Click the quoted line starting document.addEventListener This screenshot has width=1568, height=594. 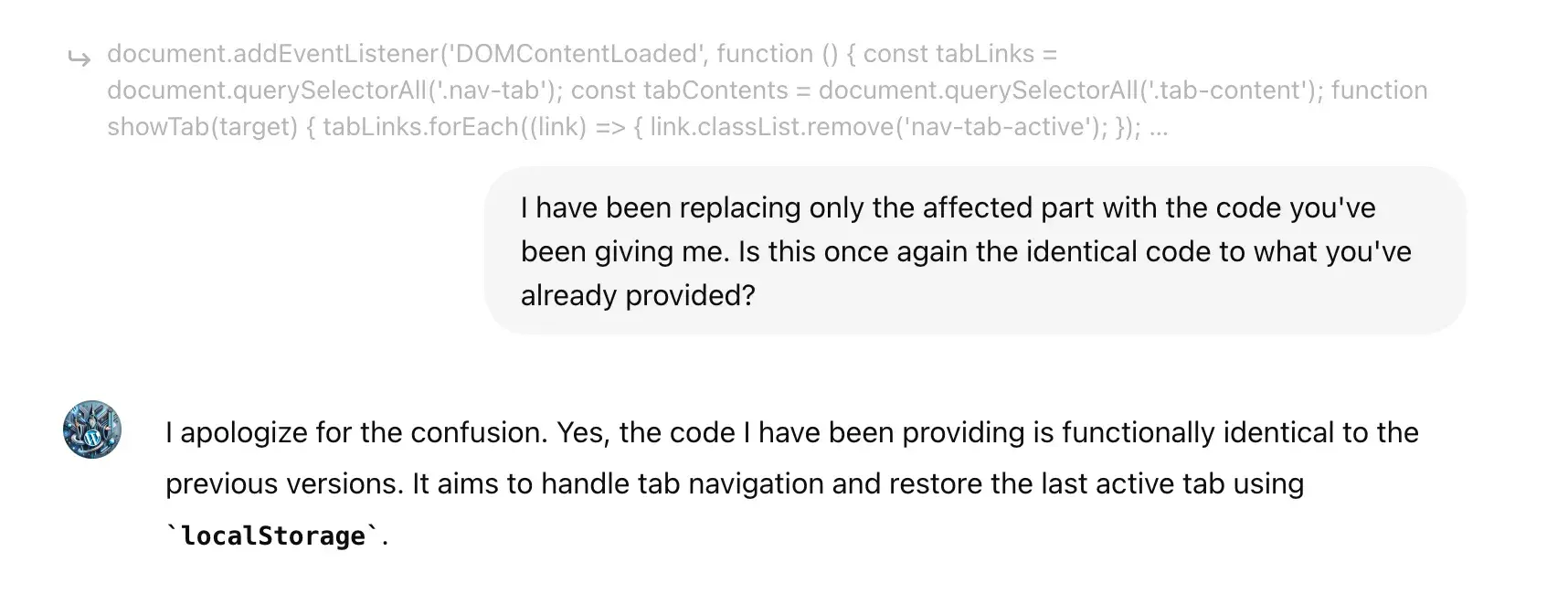tap(582, 54)
